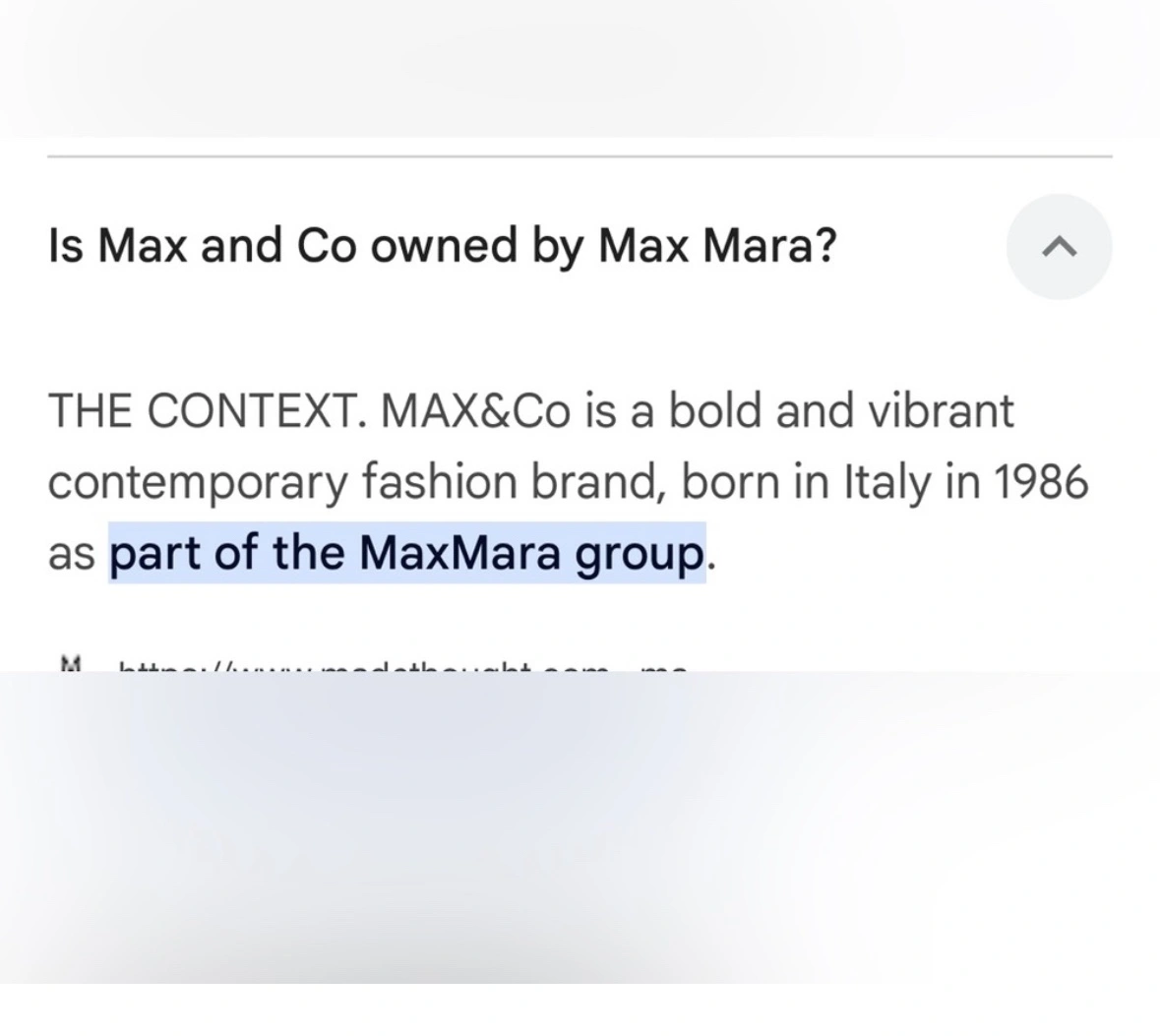Open the madethought.com source link
The image size is (1160, 1036).
coord(403,667)
